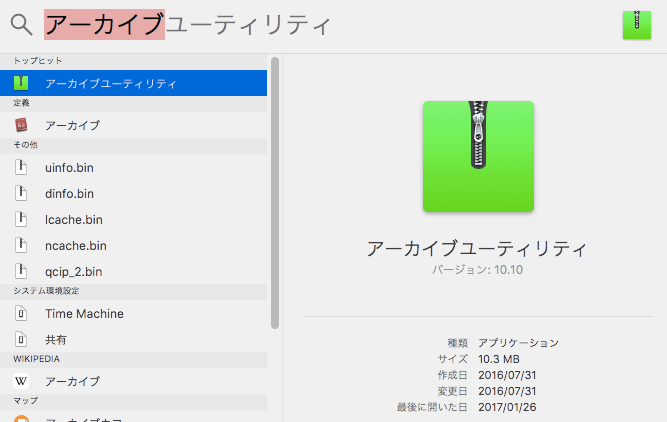Click the green Archive Utility icon in top hit
This screenshot has width=667, height=422.
point(21,83)
